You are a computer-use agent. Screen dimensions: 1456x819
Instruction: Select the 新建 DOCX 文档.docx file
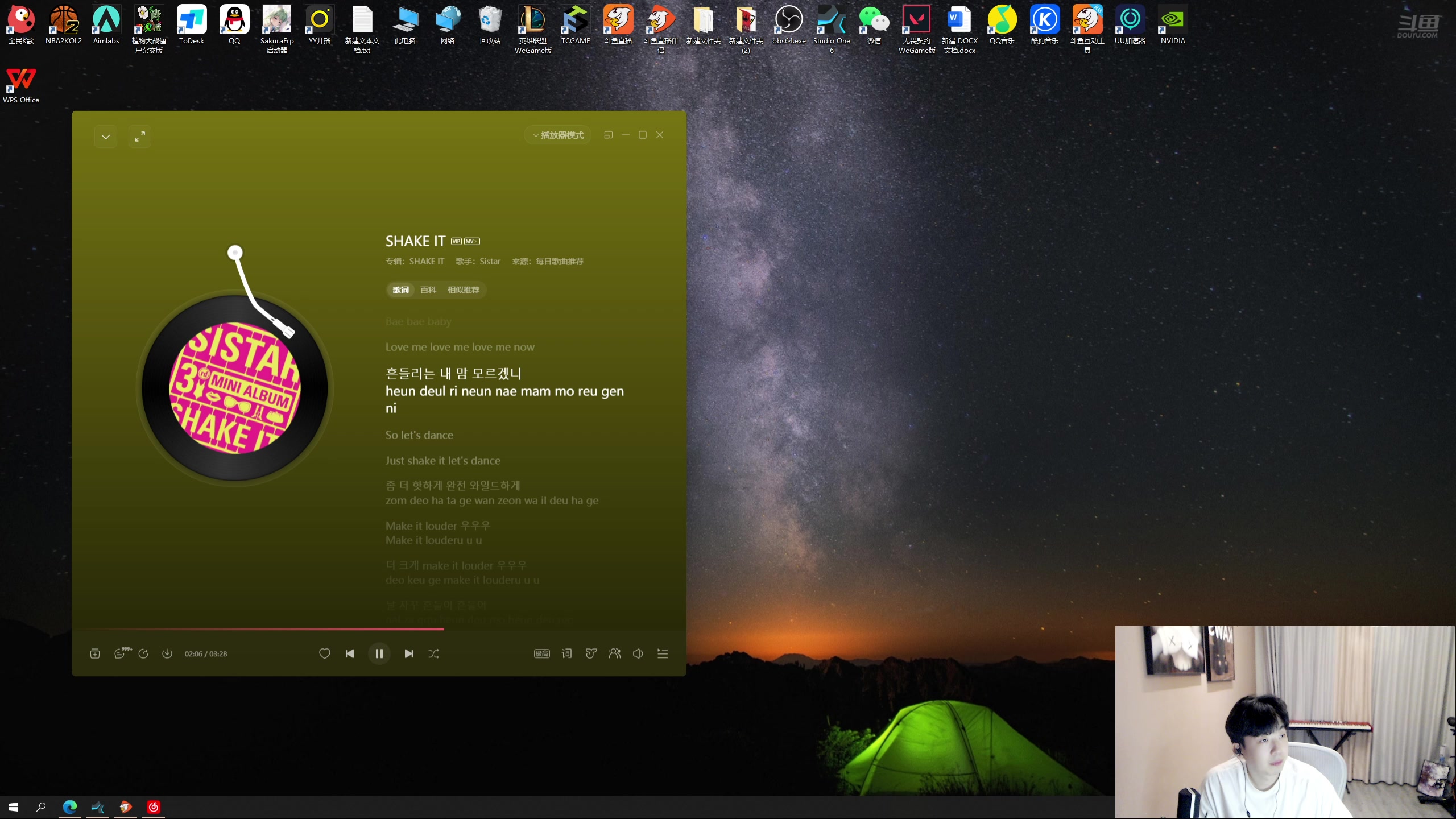pos(959,28)
